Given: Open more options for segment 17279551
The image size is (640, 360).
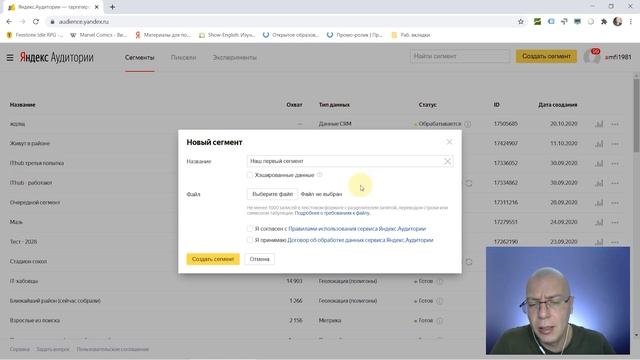Looking at the screenshot, I should 615,222.
